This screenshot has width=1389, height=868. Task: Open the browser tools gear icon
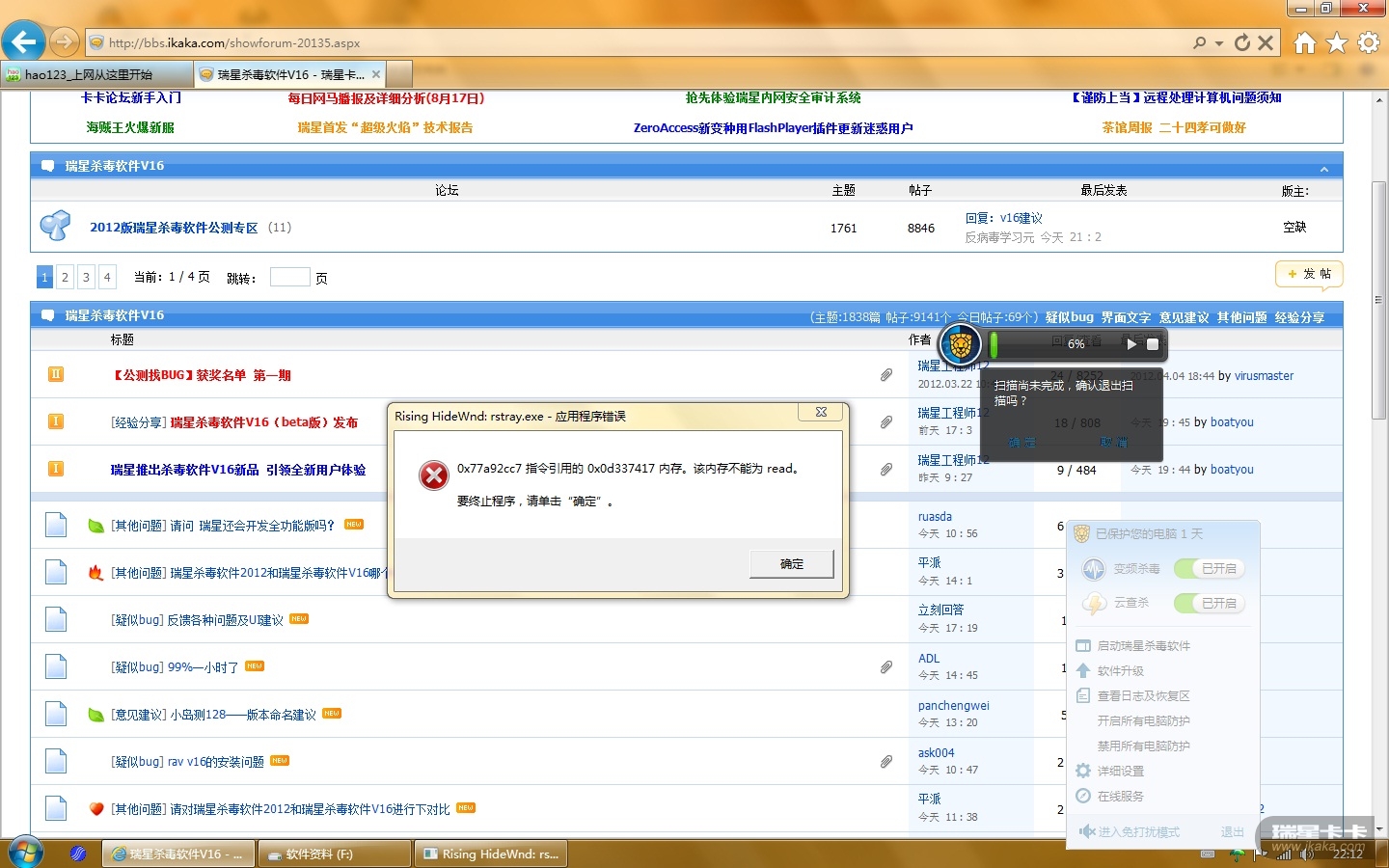click(1369, 42)
